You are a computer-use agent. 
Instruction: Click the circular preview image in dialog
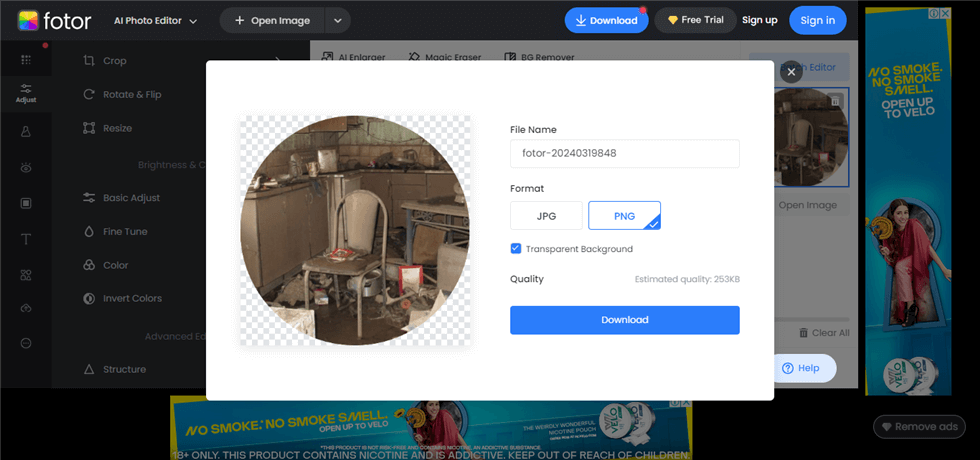click(355, 230)
